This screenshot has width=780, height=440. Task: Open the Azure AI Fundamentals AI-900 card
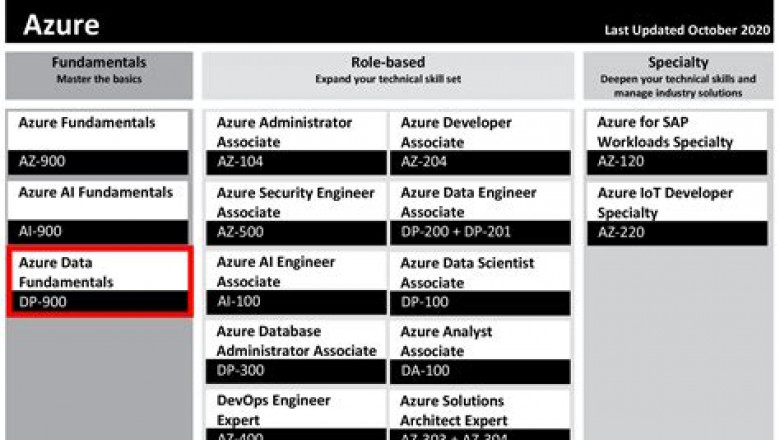[99, 212]
